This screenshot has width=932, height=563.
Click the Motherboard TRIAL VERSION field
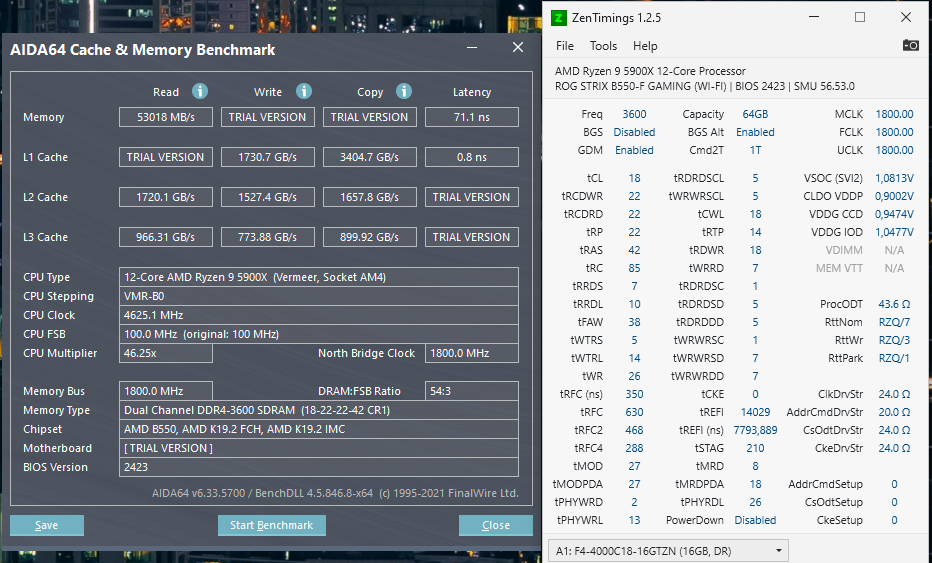tap(319, 448)
